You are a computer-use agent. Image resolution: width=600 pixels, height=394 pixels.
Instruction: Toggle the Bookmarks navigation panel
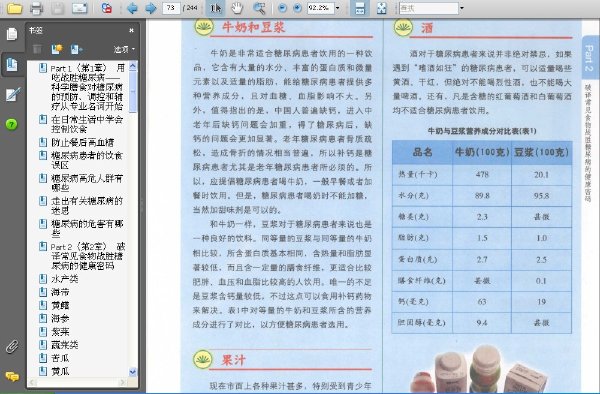point(12,64)
